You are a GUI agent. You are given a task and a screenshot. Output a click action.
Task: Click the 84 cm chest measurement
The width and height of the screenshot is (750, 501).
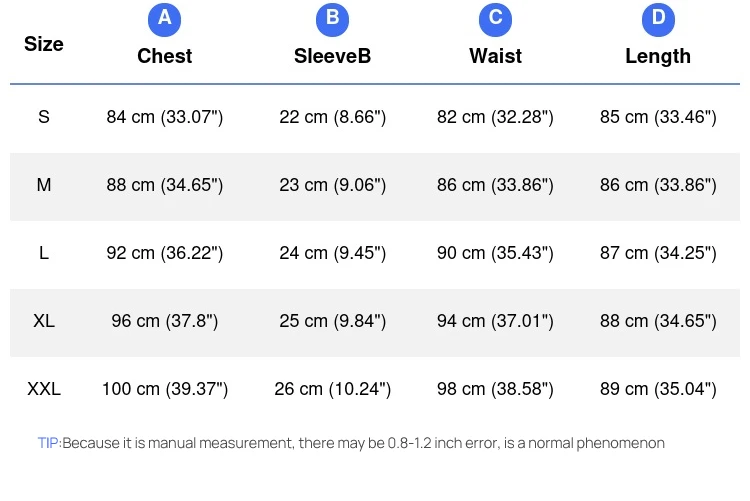(165, 117)
